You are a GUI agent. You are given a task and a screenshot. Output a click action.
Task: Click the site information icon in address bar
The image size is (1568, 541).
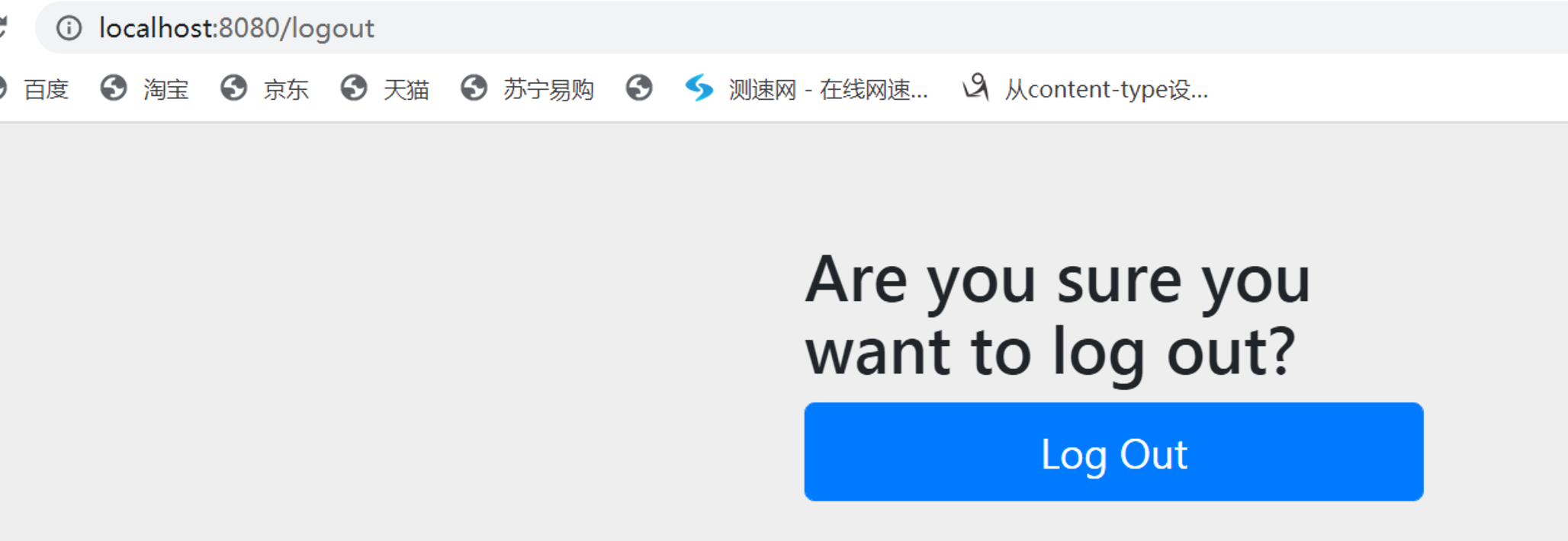pos(69,28)
